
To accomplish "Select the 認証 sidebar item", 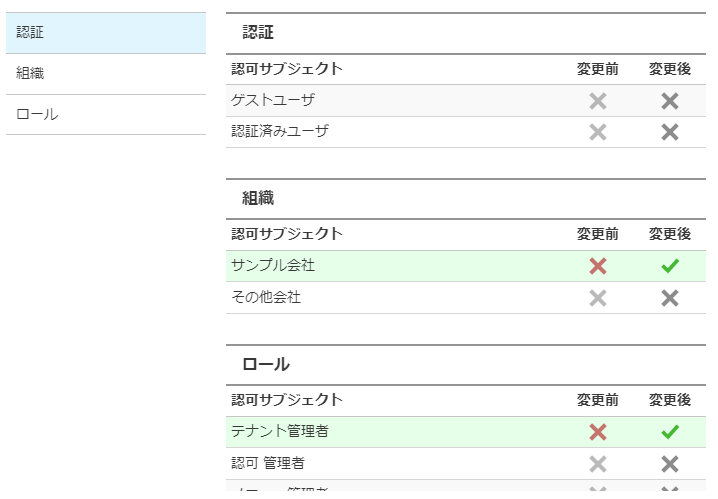I will [x=106, y=33].
